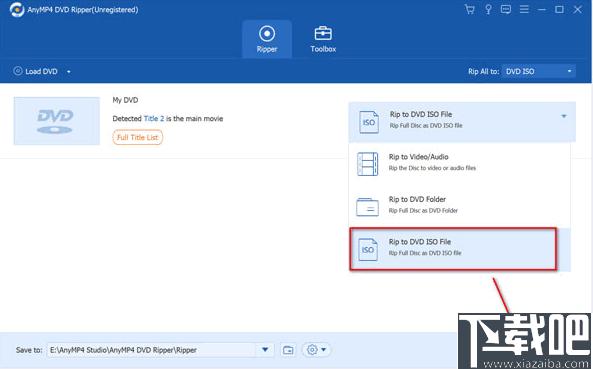The height and width of the screenshot is (369, 593).
Task: Click the AnyMP4 DVD Ripper logo
Action: point(17,10)
